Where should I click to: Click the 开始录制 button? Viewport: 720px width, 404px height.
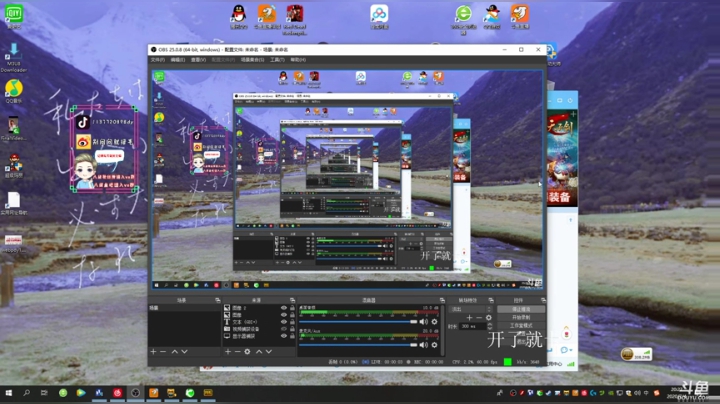point(521,317)
